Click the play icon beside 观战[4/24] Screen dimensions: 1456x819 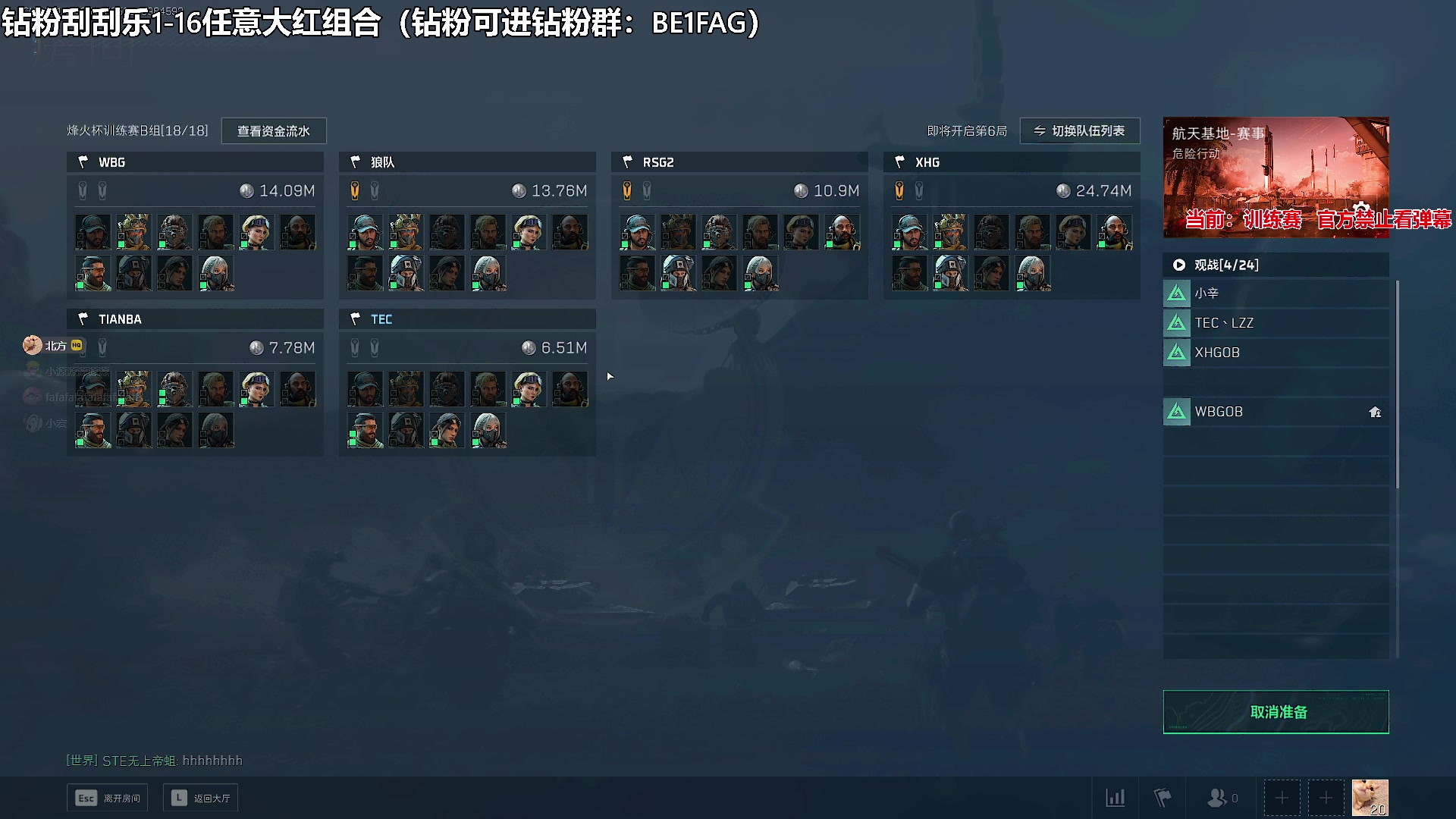point(1179,265)
